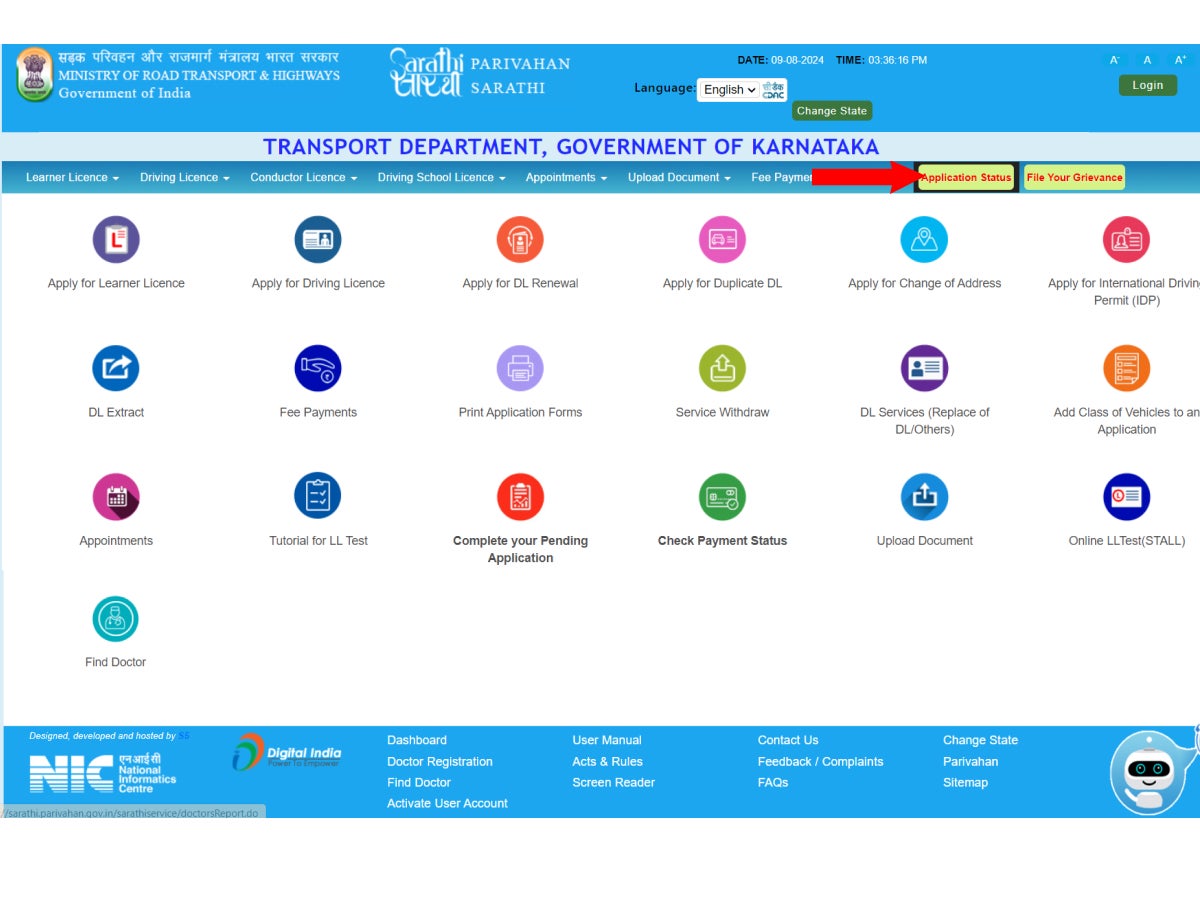Image resolution: width=1200 pixels, height=900 pixels.
Task: Open the Upload Document service icon
Action: (924, 495)
